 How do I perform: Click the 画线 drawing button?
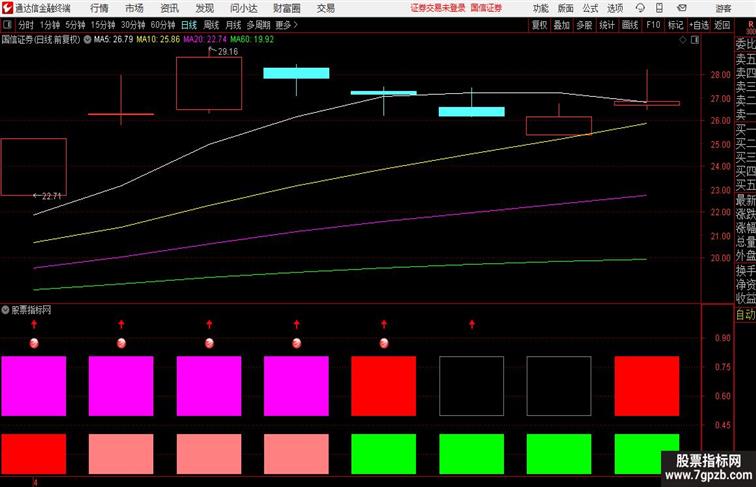(x=630, y=25)
